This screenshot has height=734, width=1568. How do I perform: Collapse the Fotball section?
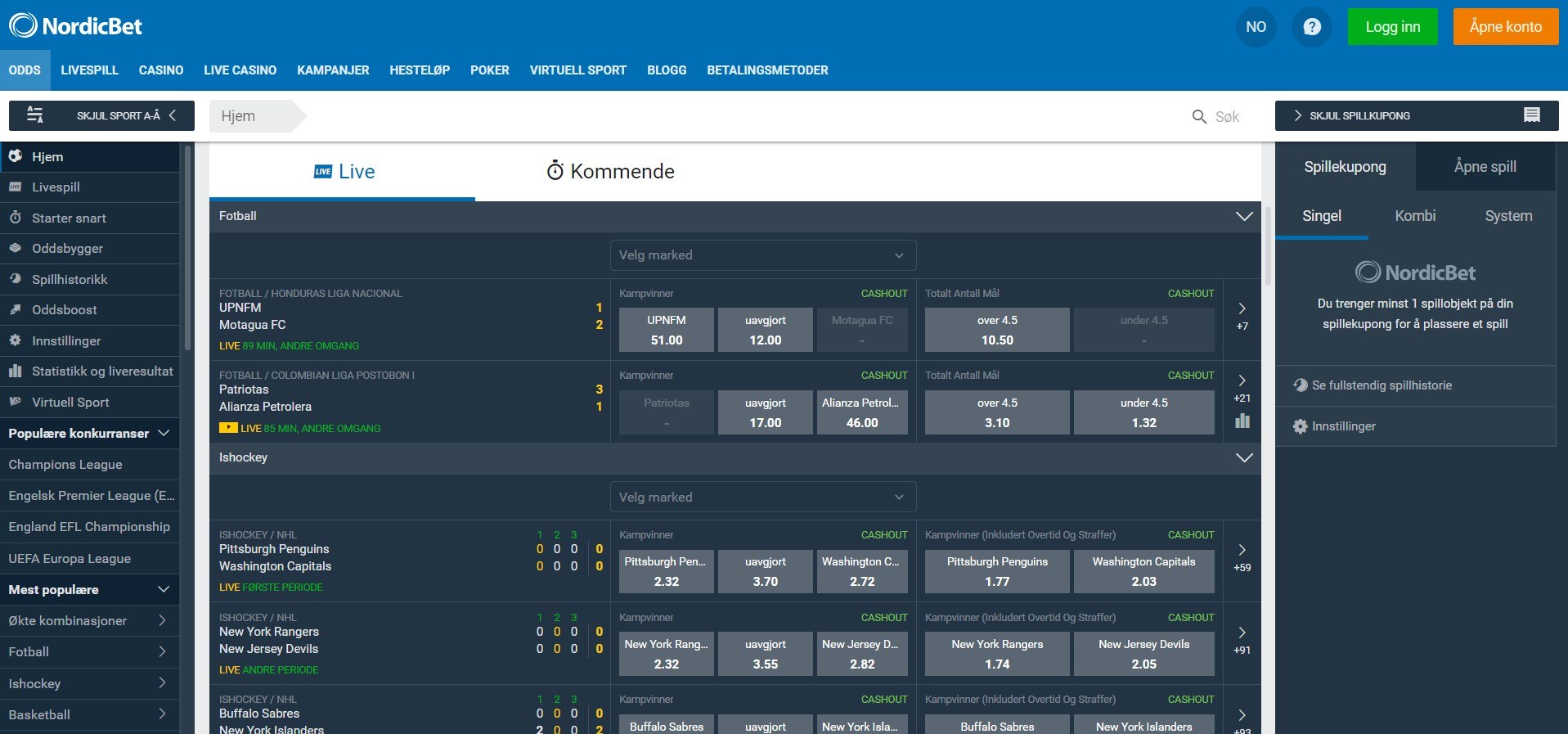click(1244, 216)
